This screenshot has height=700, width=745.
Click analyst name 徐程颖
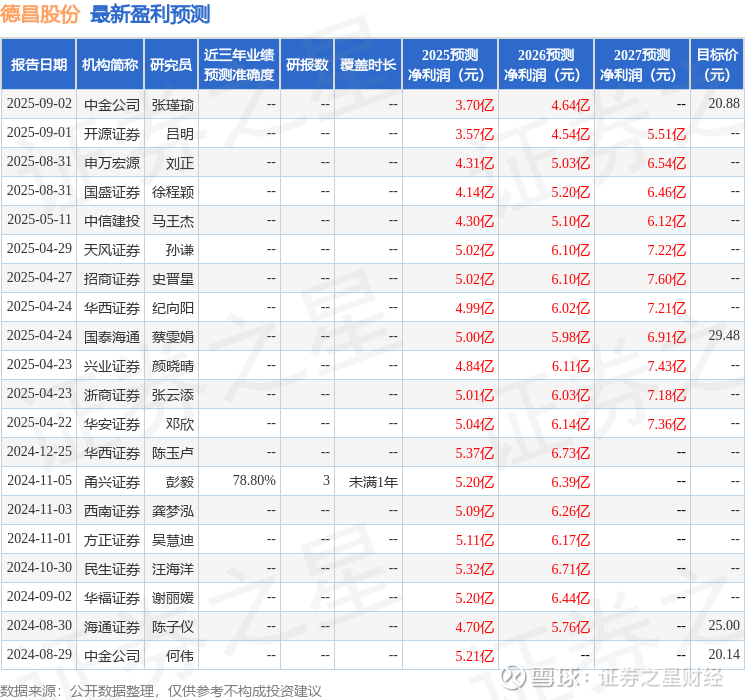point(173,192)
